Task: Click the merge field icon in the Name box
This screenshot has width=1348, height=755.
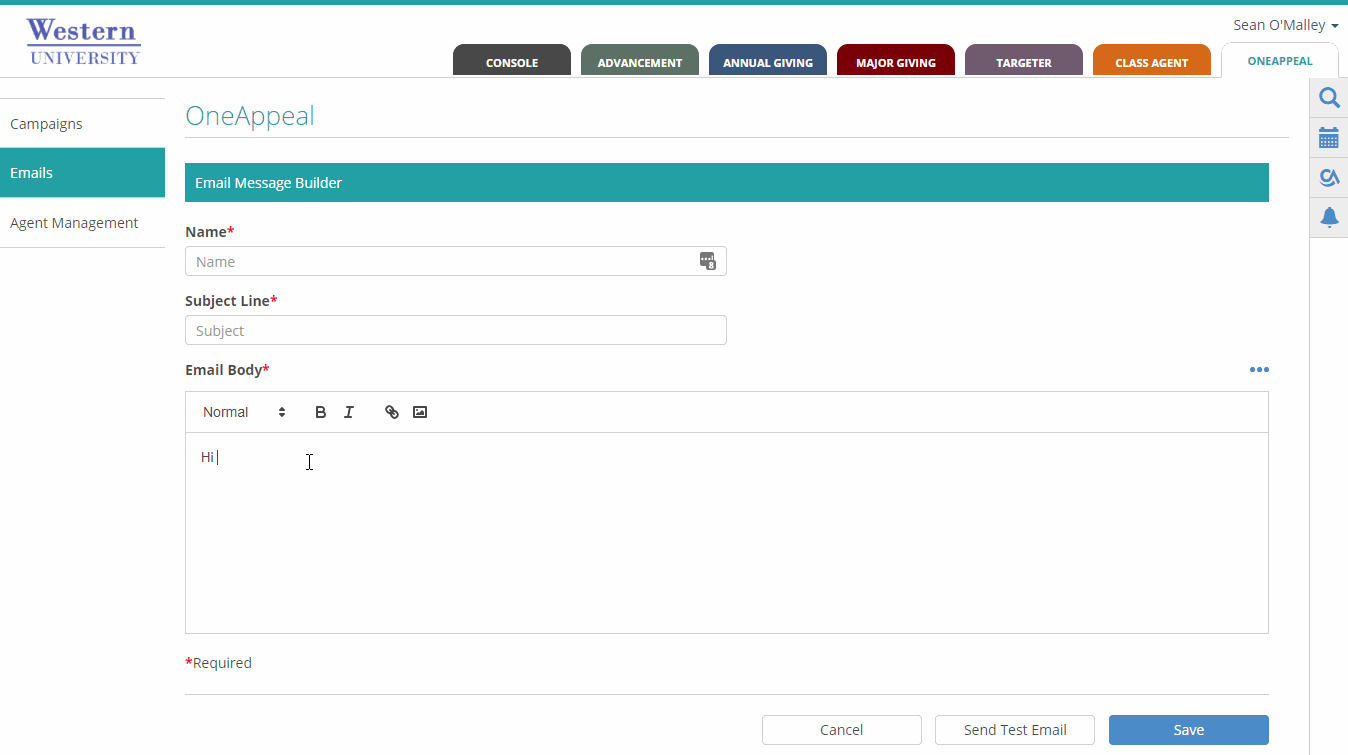Action: 708,260
